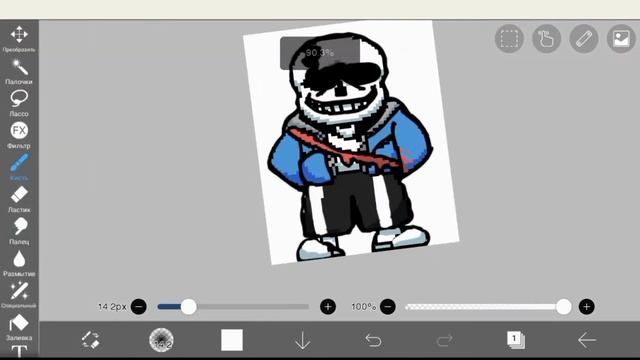This screenshot has width=640, height=360.
Task: Select the Blur droplet tool
Action: point(19,263)
